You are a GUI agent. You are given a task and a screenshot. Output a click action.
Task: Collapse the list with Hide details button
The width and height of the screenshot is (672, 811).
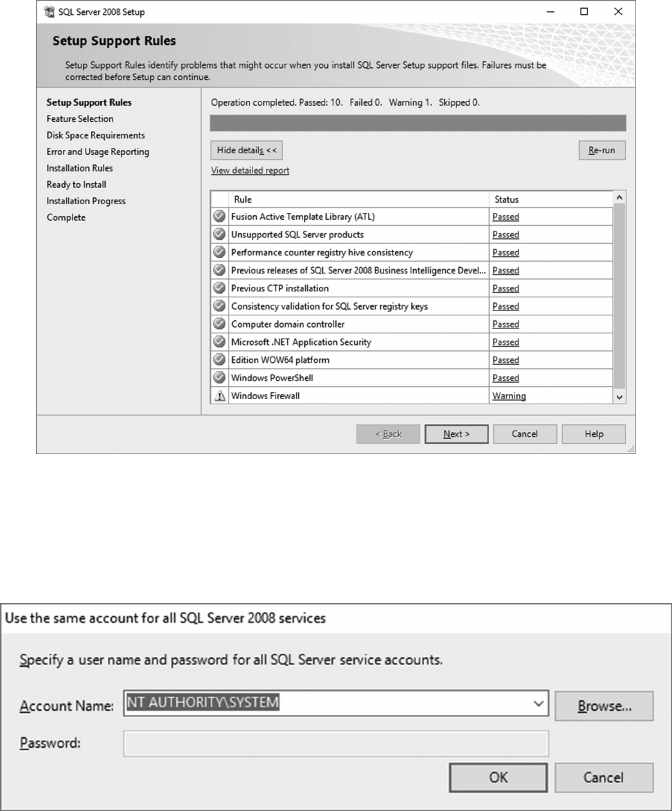point(246,151)
